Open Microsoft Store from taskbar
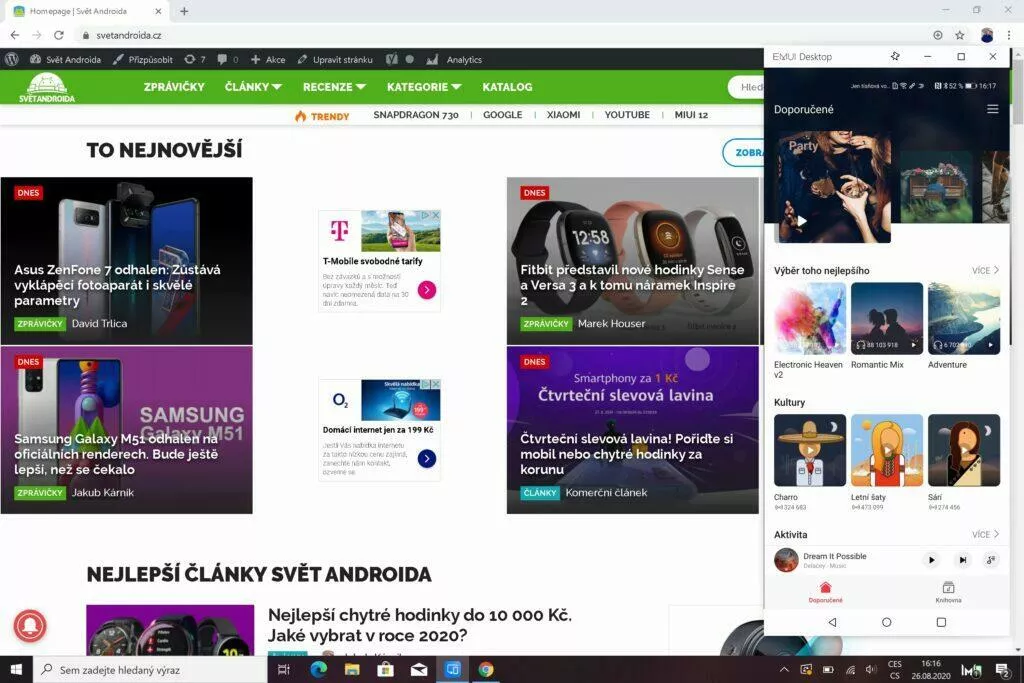 385,669
